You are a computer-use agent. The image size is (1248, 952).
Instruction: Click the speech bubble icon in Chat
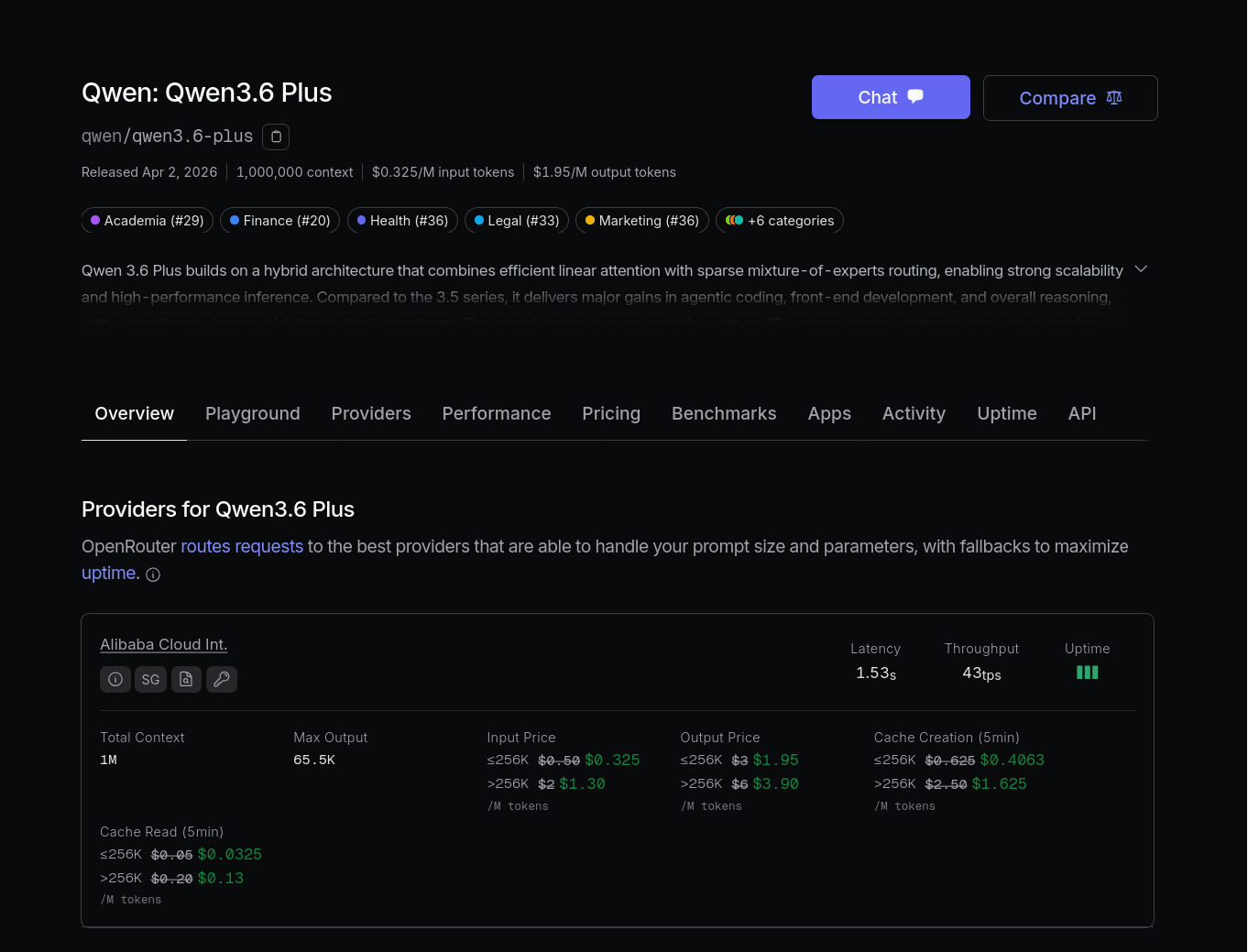point(915,96)
